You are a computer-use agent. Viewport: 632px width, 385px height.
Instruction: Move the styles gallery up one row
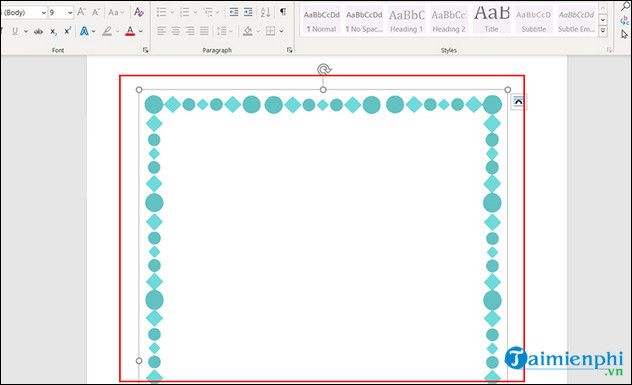(x=603, y=8)
